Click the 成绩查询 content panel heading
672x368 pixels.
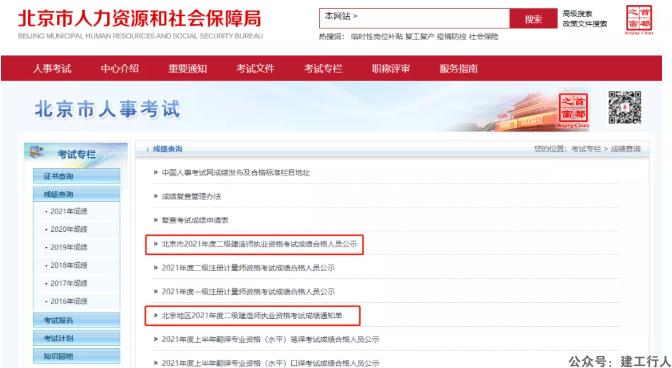point(167,149)
